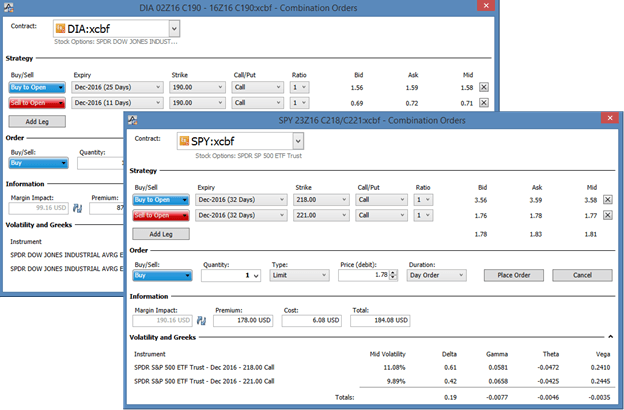The width and height of the screenshot is (624, 410).
Task: Click the orange SPY contract instrument icon
Action: coord(186,142)
